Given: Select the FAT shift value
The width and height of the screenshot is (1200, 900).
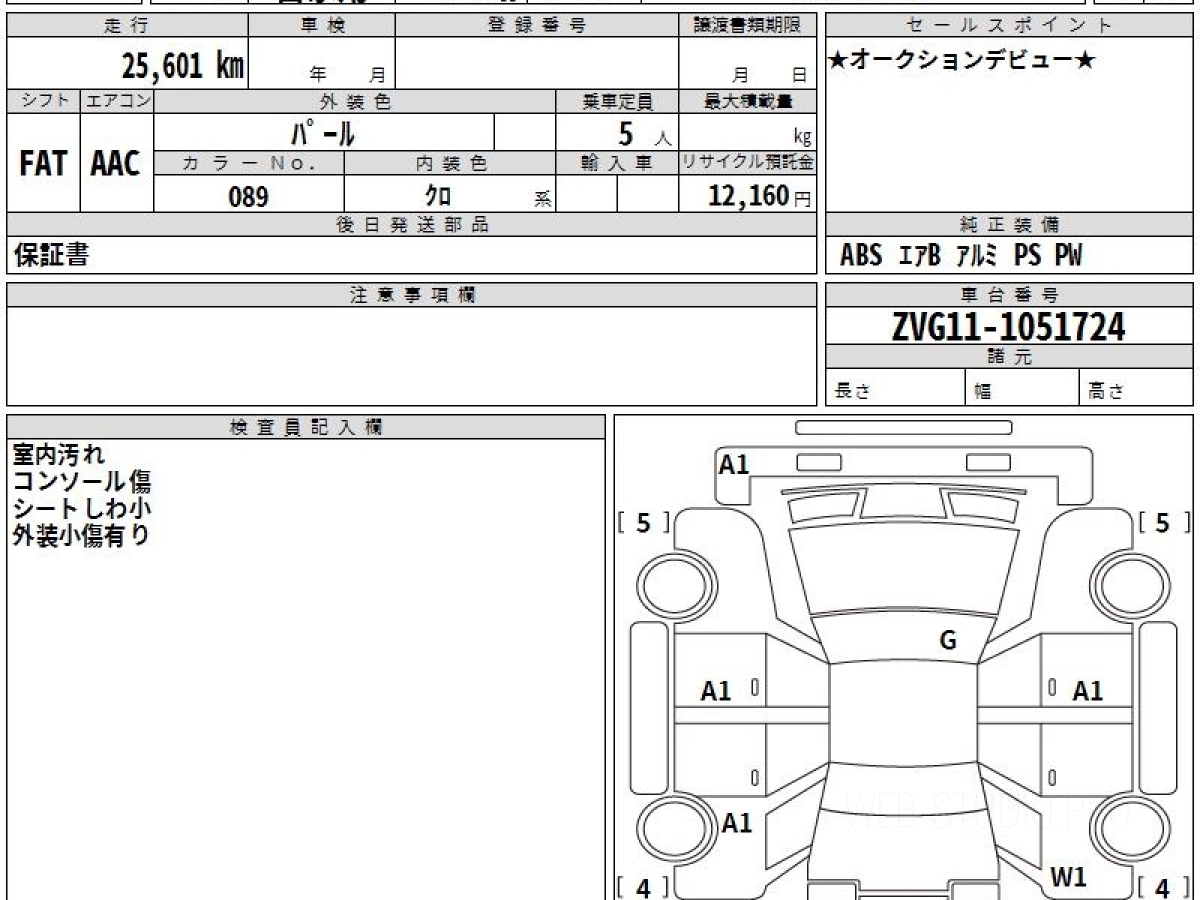Looking at the screenshot, I should 43,164.
